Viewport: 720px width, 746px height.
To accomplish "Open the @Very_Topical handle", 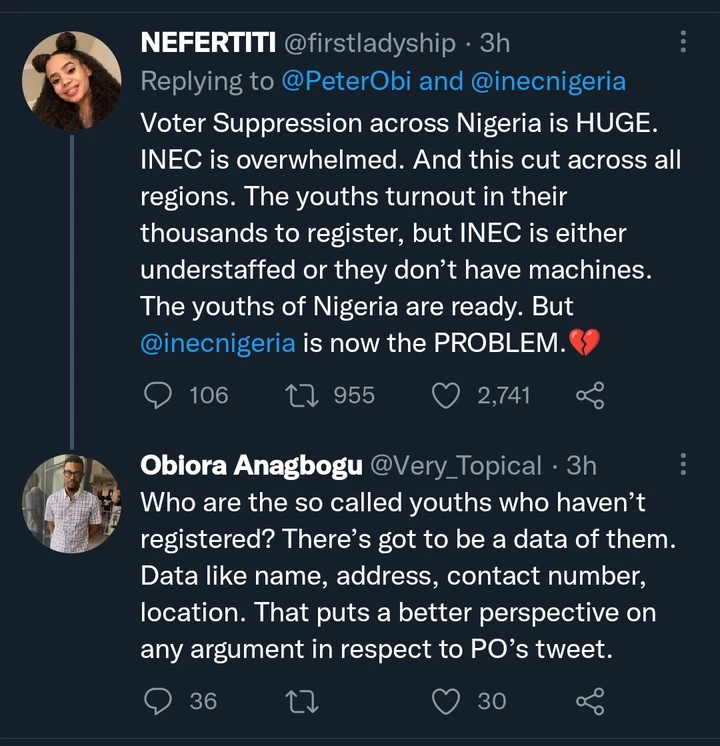I will 457,465.
